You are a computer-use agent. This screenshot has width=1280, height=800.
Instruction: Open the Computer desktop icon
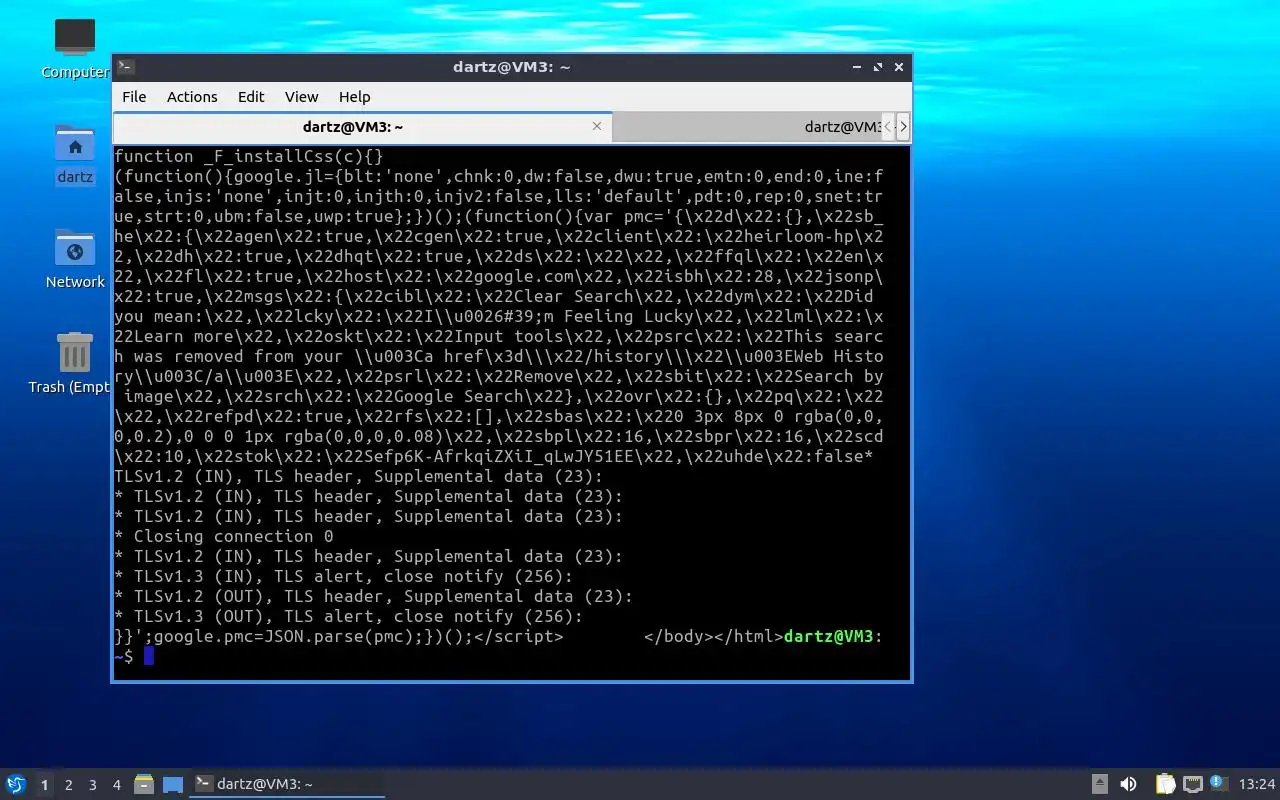75,48
